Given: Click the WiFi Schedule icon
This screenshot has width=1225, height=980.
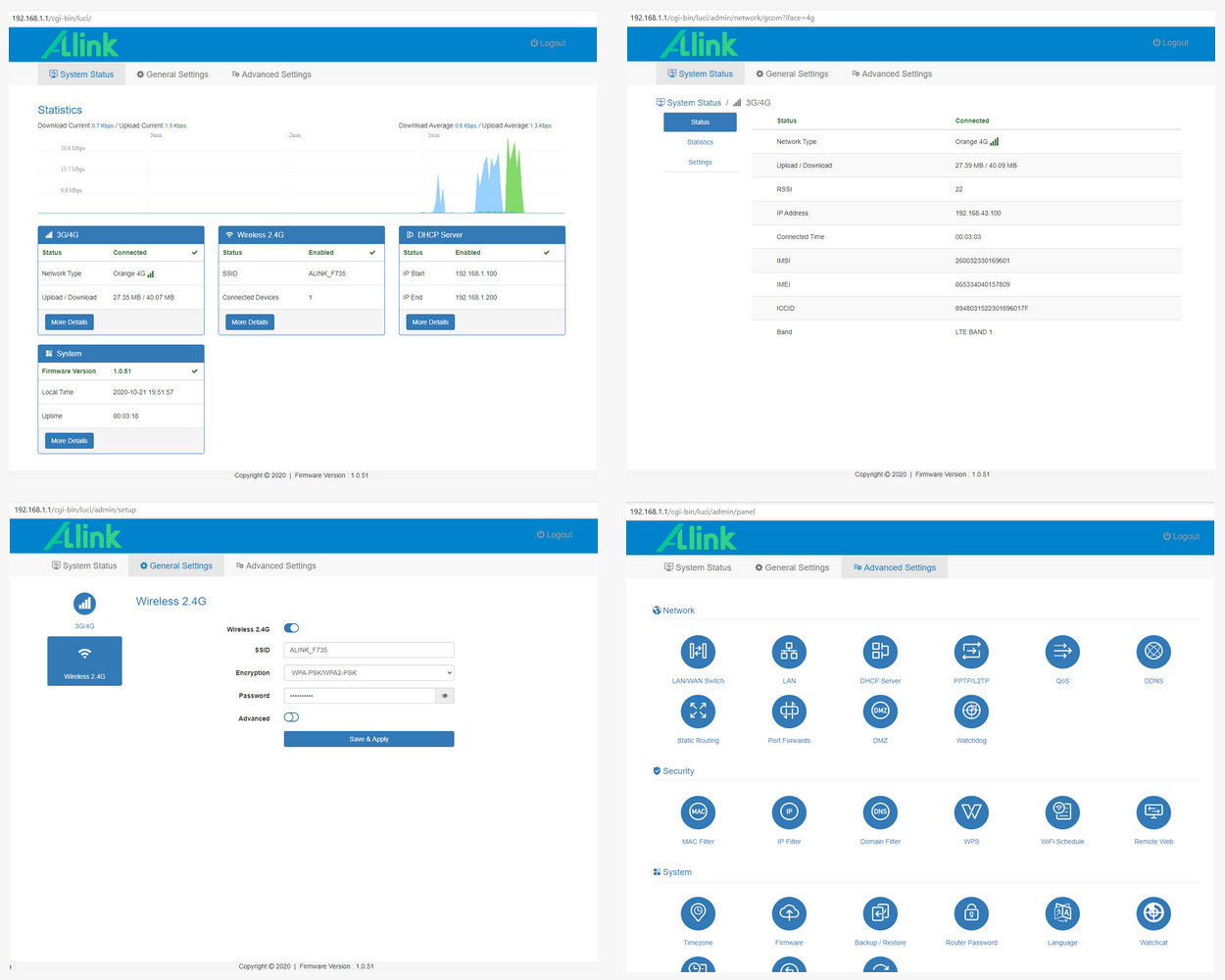Looking at the screenshot, I should pyautogui.click(x=1062, y=812).
